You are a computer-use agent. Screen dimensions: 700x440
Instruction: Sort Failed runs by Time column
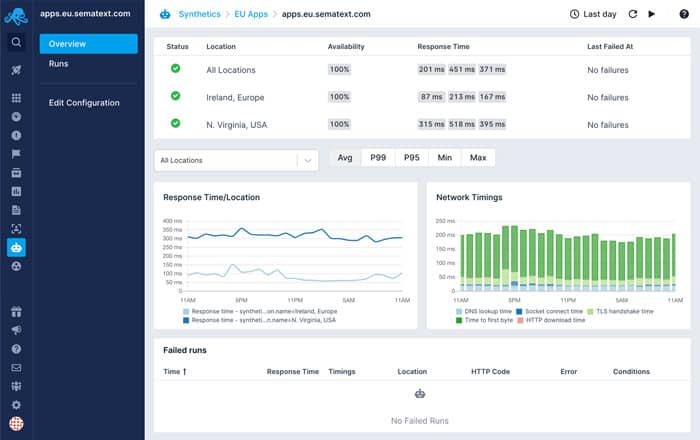coord(175,371)
